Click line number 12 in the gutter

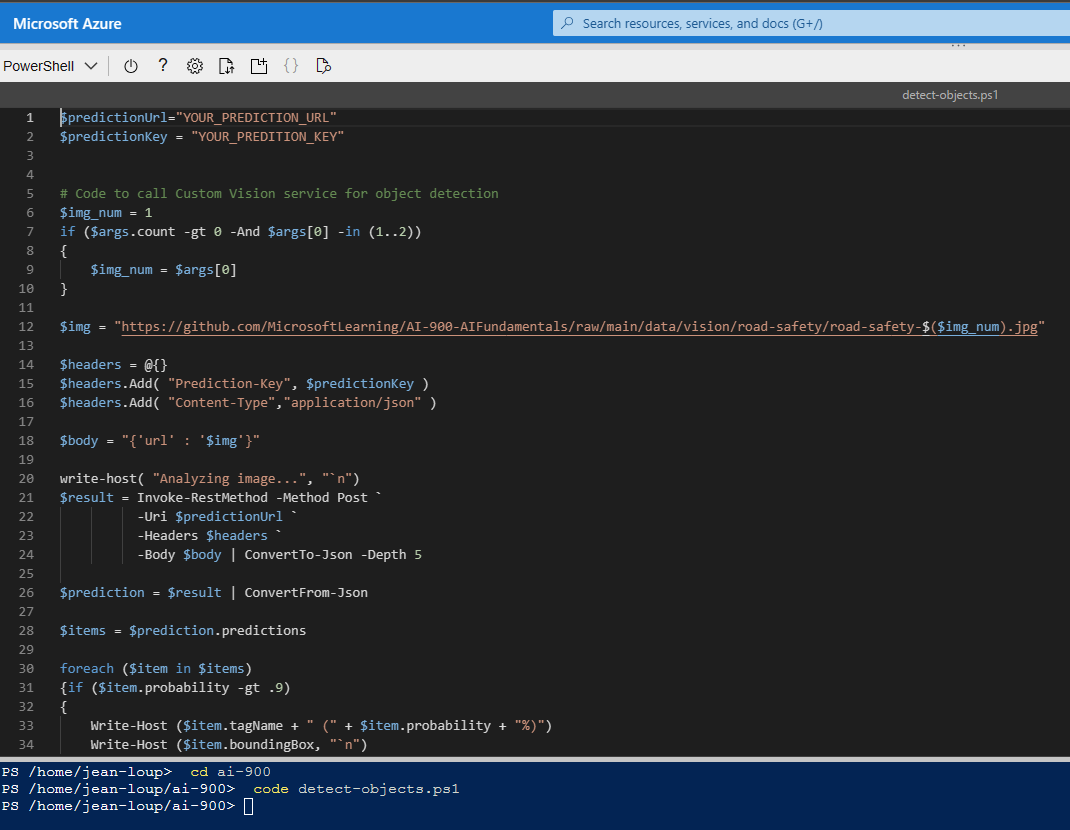[x=26, y=327]
